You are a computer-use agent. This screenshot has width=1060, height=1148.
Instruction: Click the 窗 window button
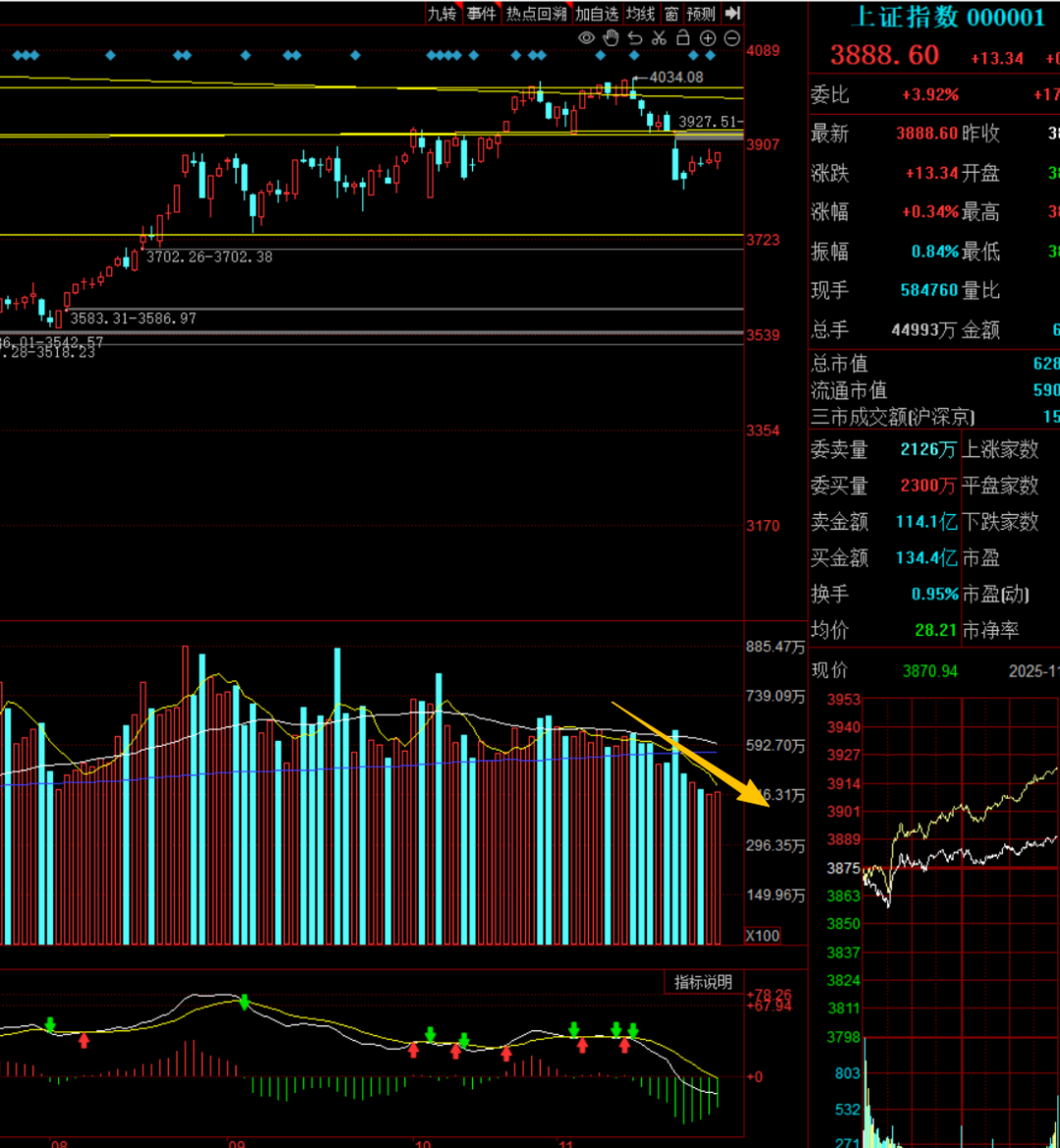(671, 14)
